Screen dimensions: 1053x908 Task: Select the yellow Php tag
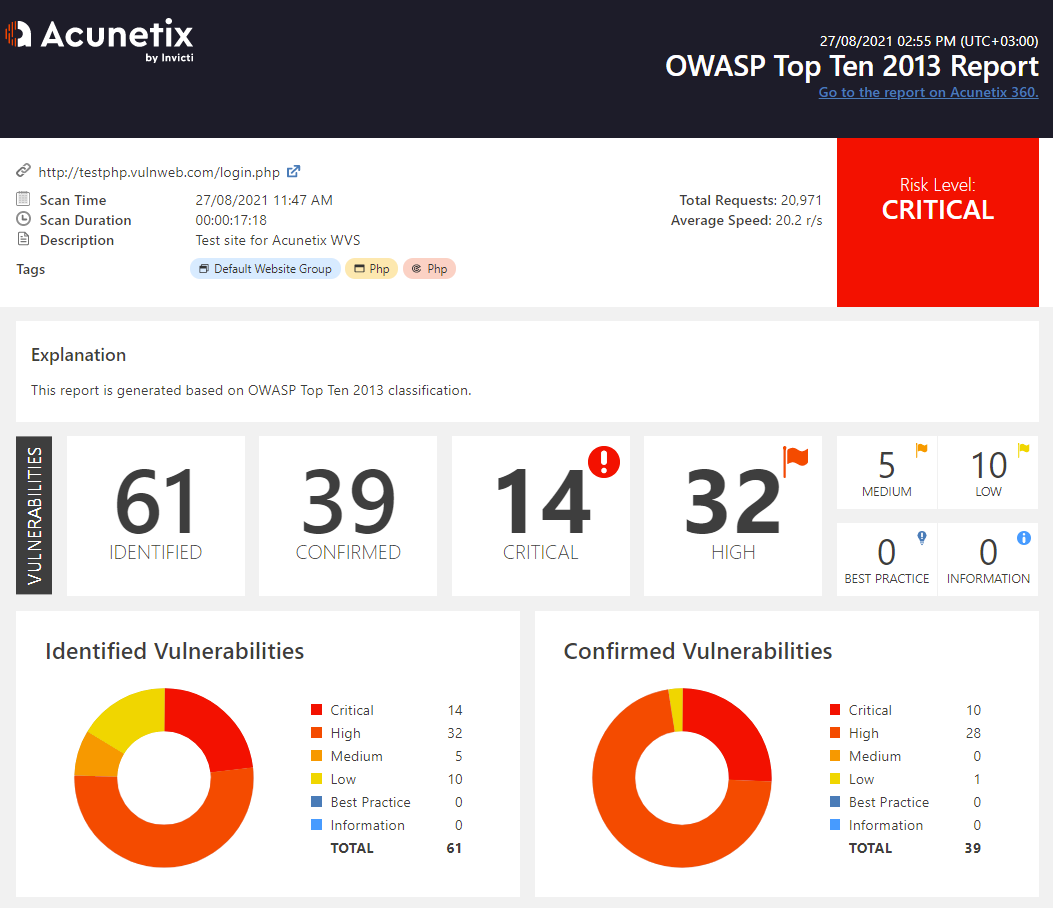(x=371, y=269)
